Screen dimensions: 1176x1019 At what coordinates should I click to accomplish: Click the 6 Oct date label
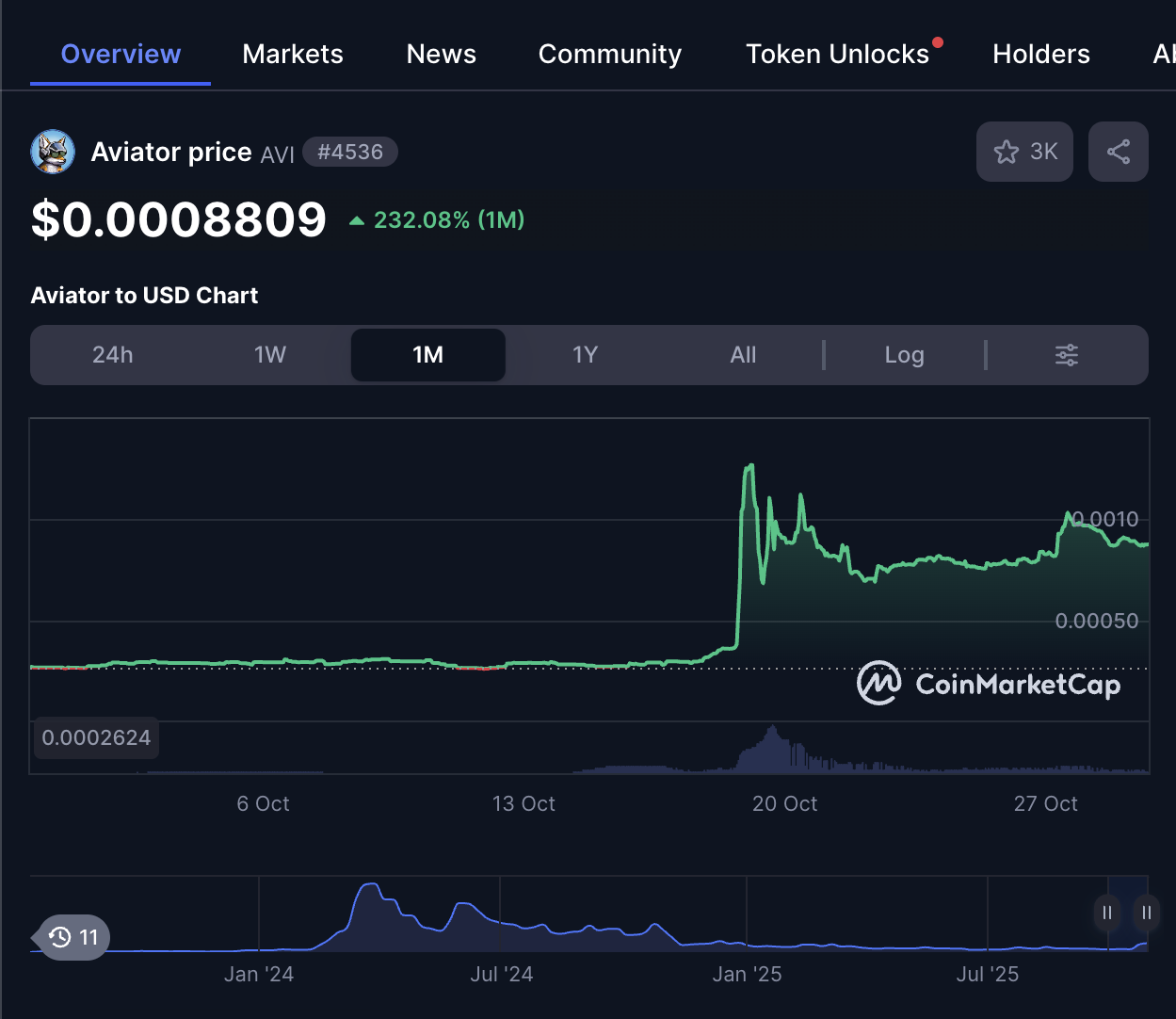[x=264, y=803]
